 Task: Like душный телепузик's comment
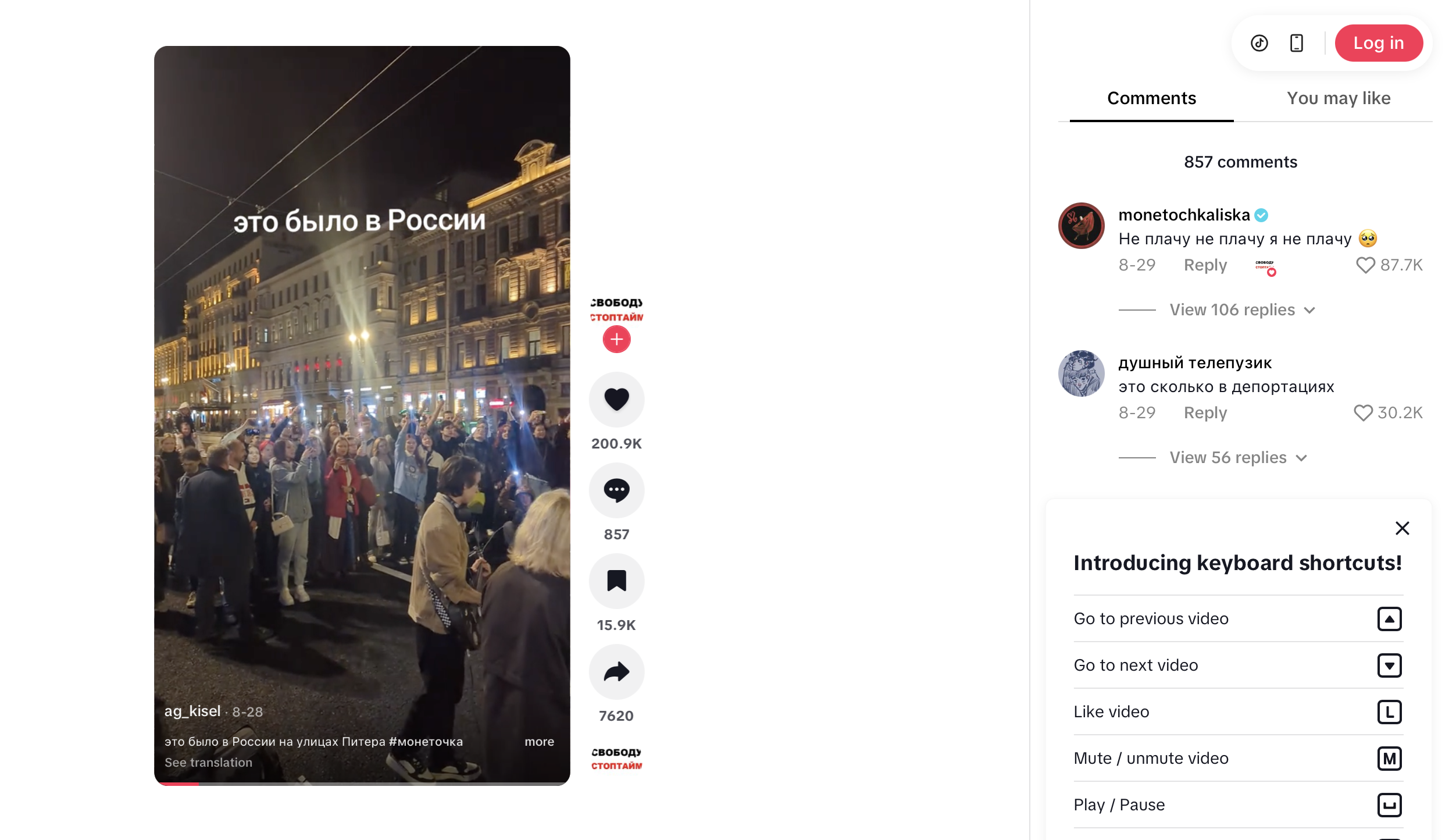1362,413
